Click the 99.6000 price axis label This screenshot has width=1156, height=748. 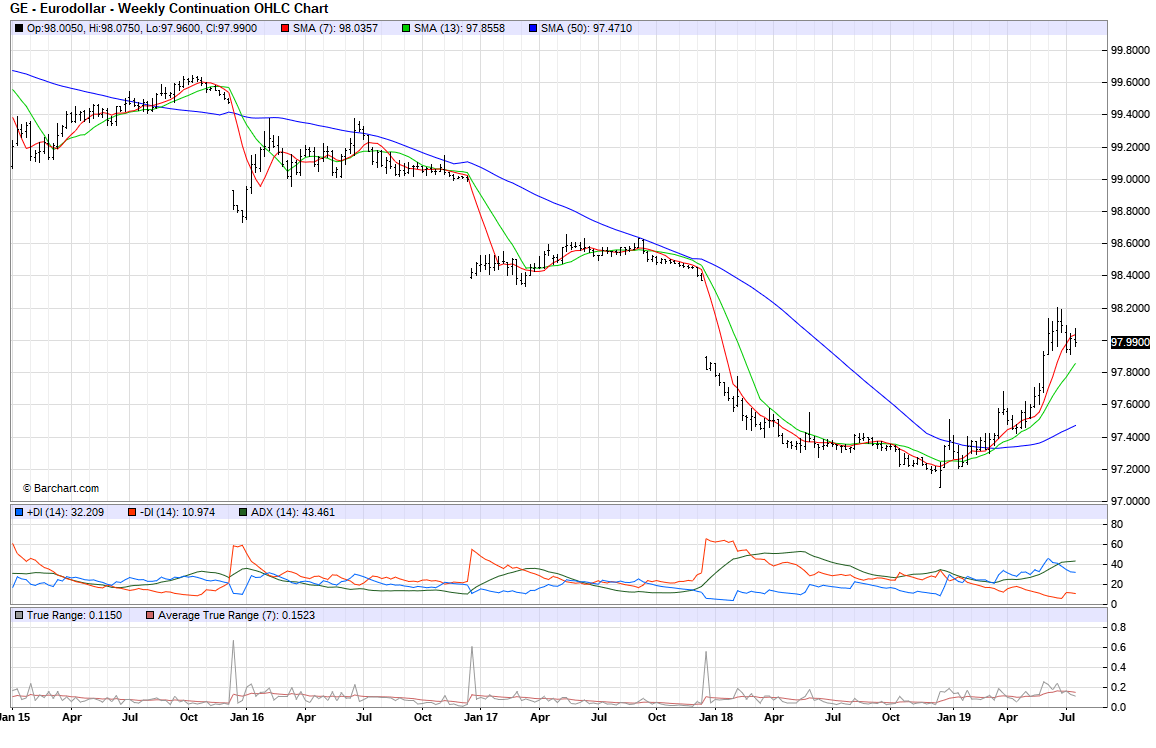point(1130,83)
